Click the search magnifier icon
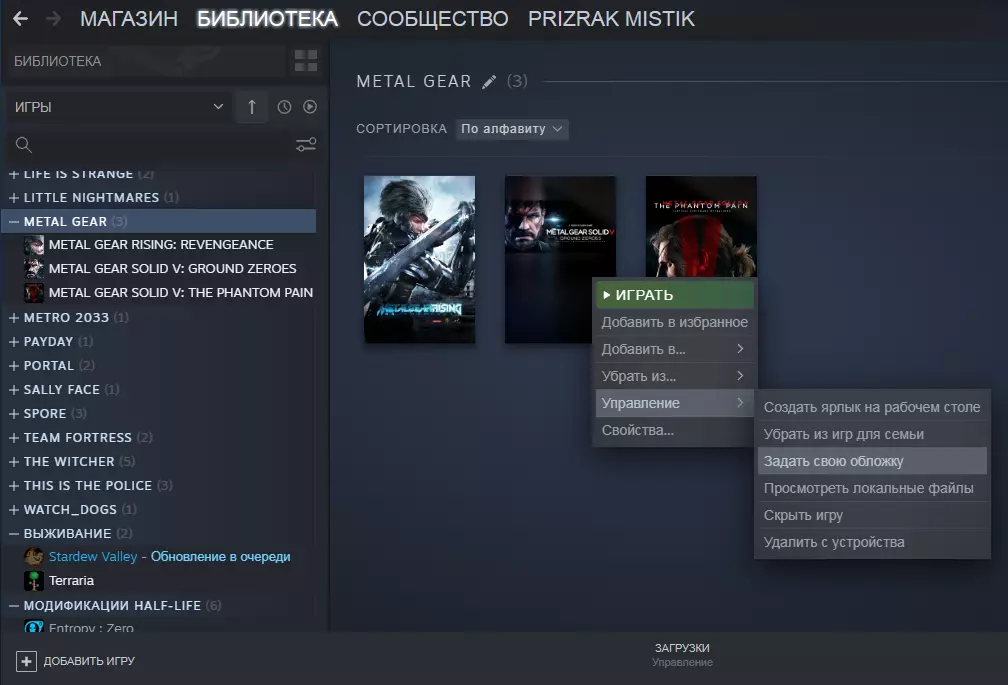 click(x=24, y=145)
